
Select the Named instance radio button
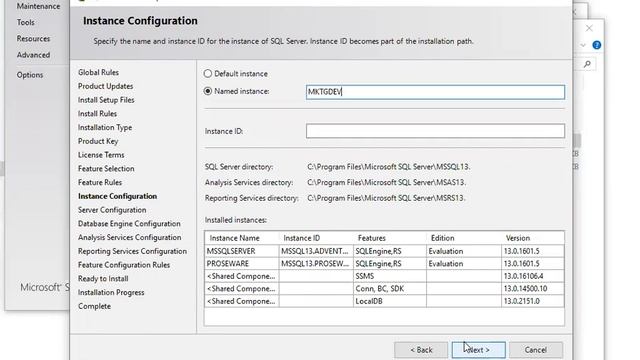tap(208, 91)
